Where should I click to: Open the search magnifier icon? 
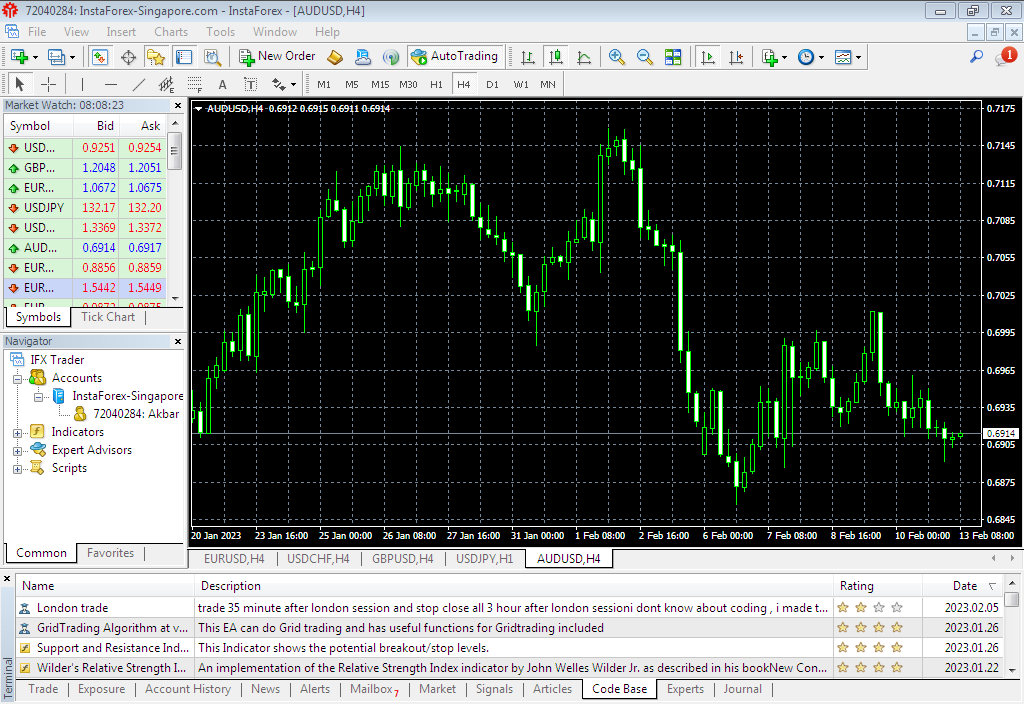[976, 57]
